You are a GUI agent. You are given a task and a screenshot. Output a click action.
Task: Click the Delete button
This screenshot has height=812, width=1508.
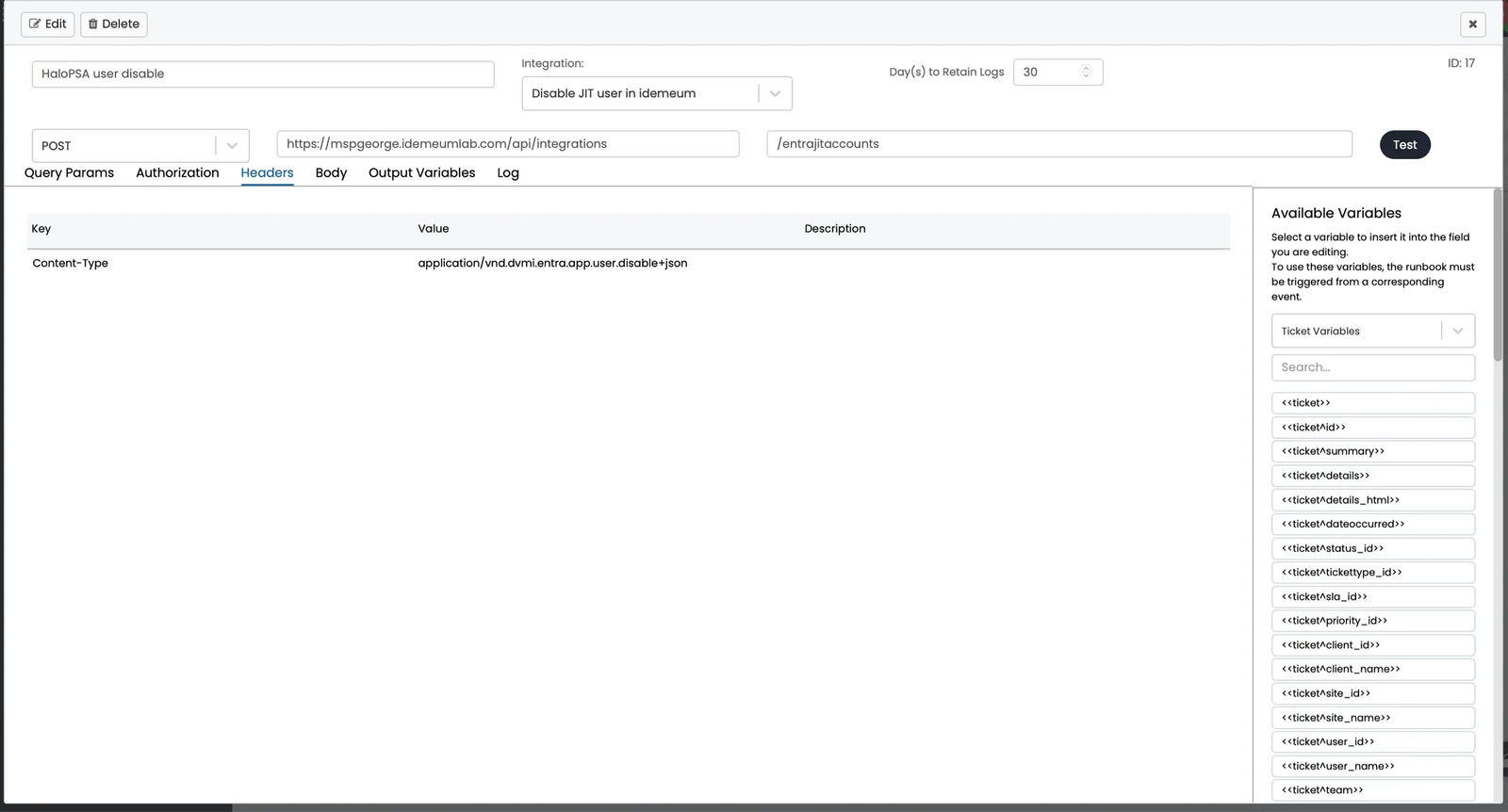click(x=114, y=24)
